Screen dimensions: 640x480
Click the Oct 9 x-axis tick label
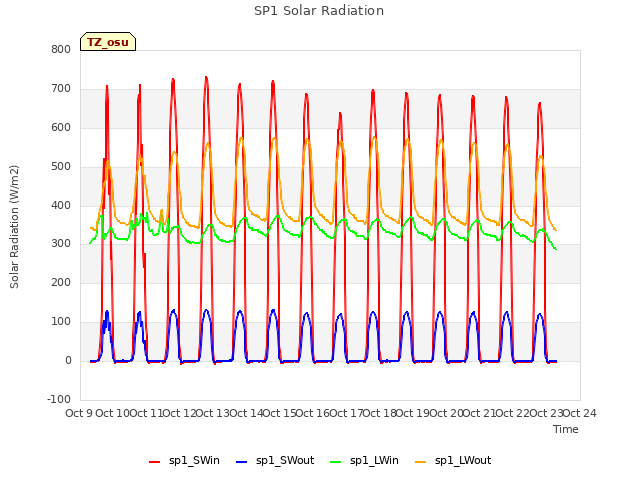[x=79, y=413]
